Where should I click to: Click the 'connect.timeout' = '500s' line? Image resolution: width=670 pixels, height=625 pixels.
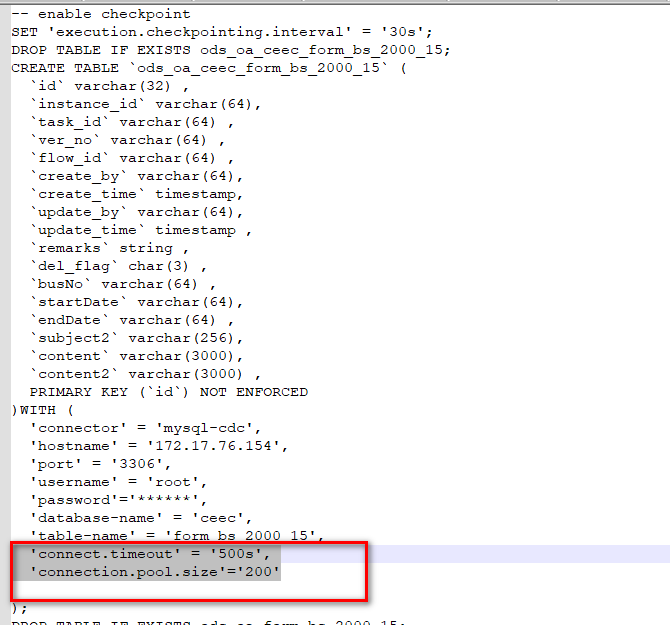pyautogui.click(x=150, y=554)
